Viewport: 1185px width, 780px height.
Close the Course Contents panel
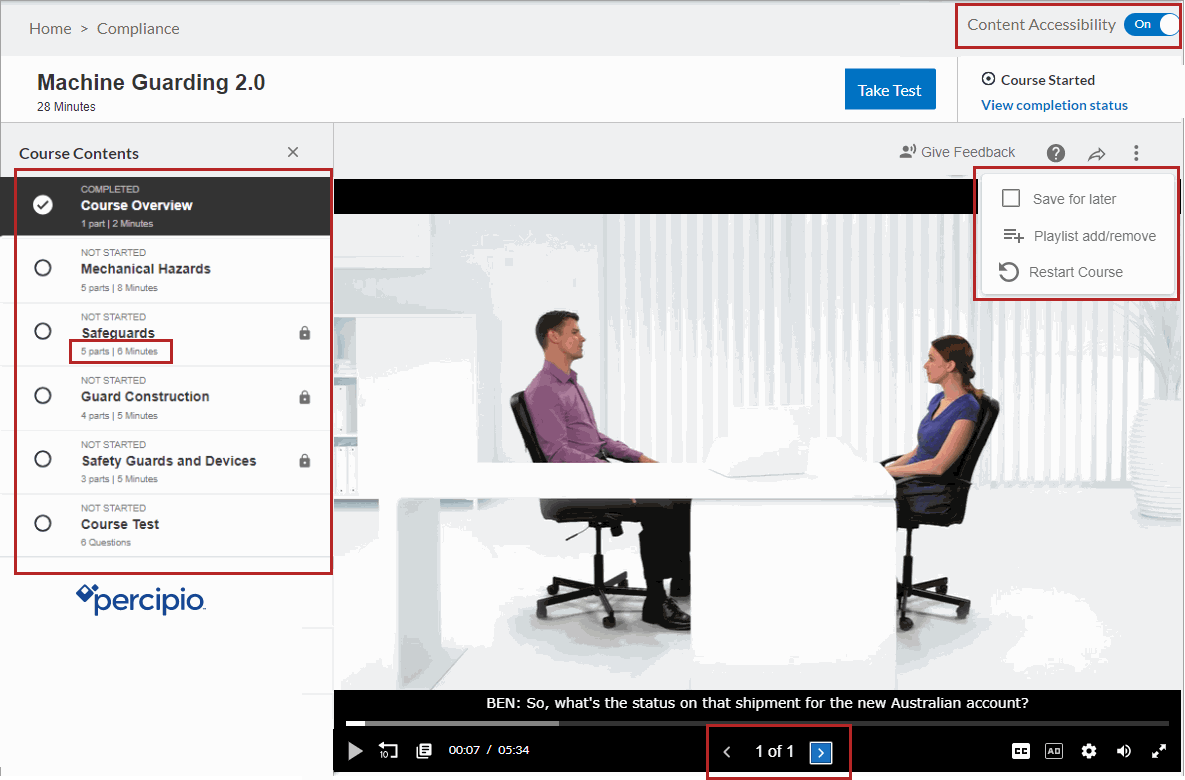click(x=292, y=152)
